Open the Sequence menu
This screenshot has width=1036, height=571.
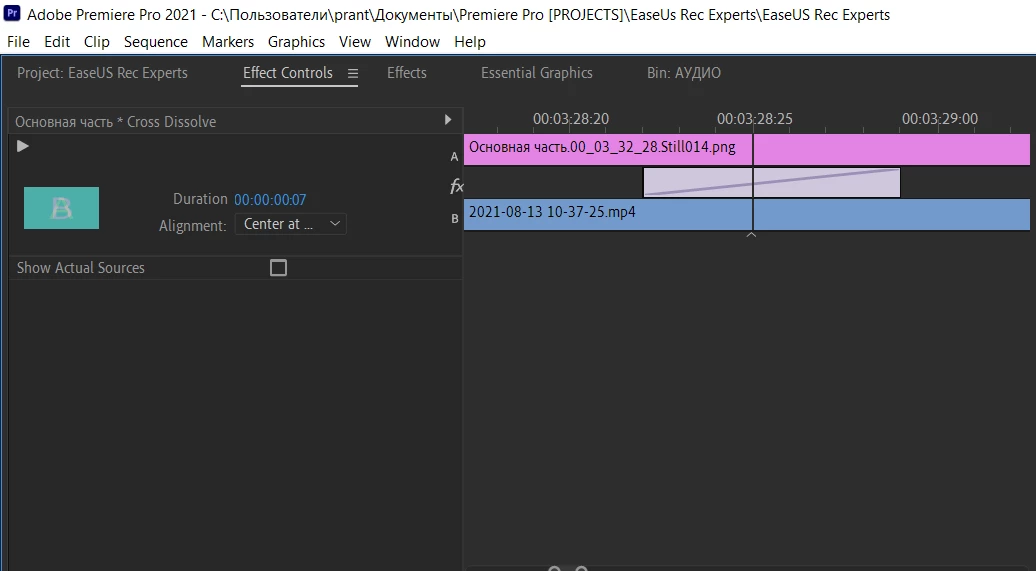click(156, 42)
